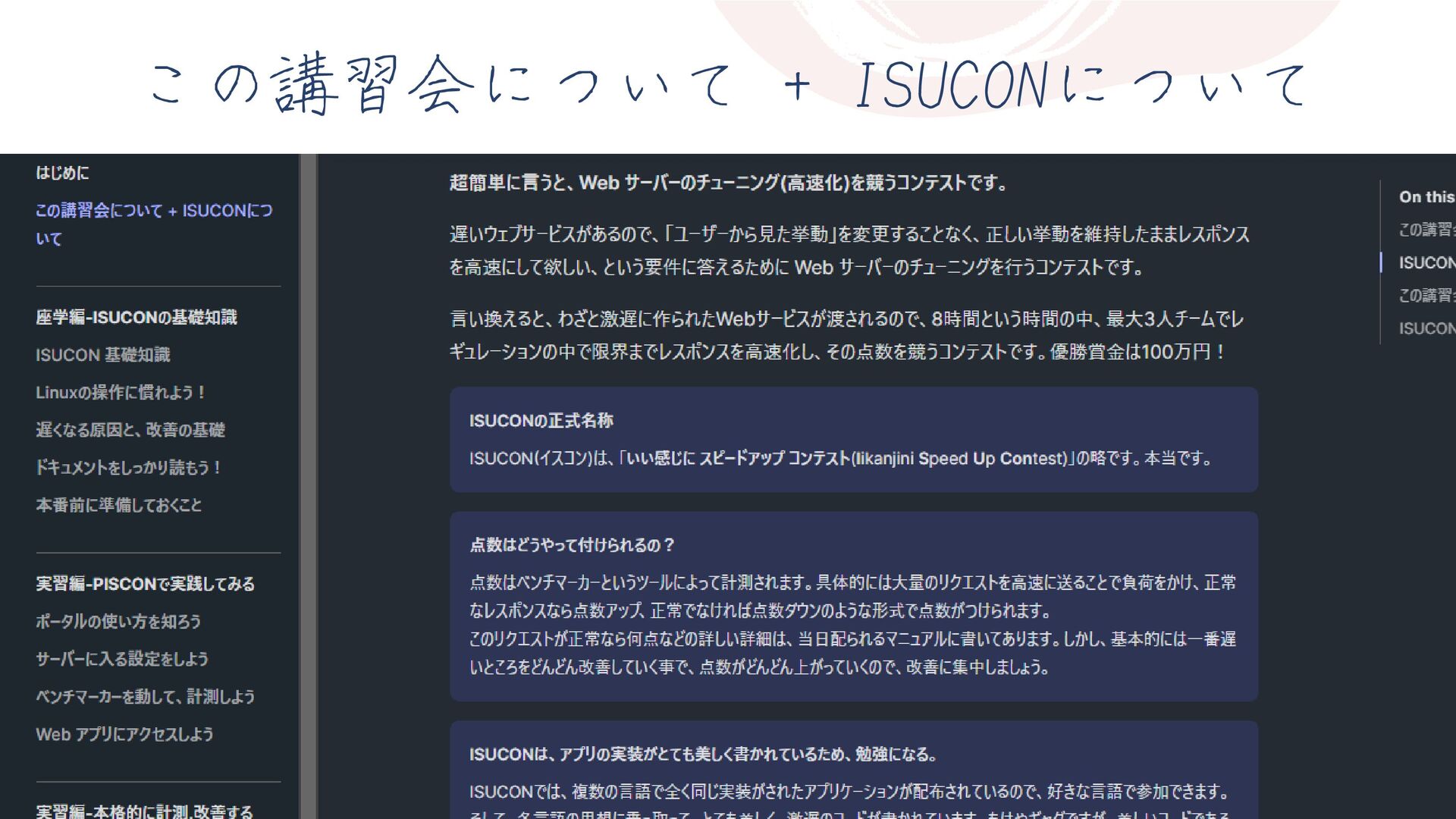This screenshot has height=819, width=1456.
Task: Open Linuxの操作に慣れよう！ page
Action: tap(121, 393)
